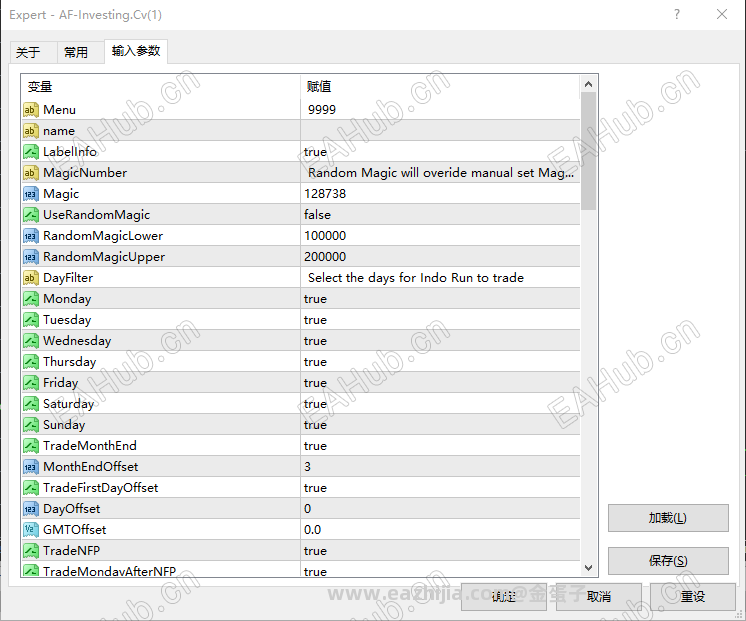Image resolution: width=746 pixels, height=621 pixels.
Task: Click the help question mark button
Action: pyautogui.click(x=677, y=14)
